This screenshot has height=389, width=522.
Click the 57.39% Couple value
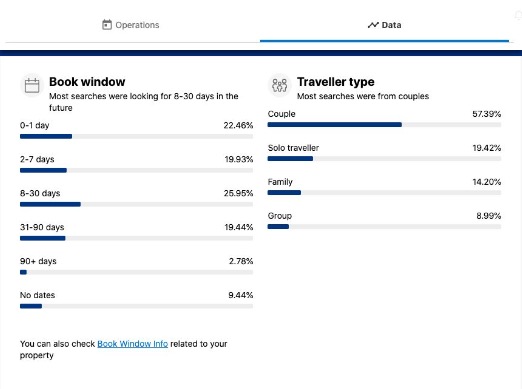pyautogui.click(x=486, y=114)
